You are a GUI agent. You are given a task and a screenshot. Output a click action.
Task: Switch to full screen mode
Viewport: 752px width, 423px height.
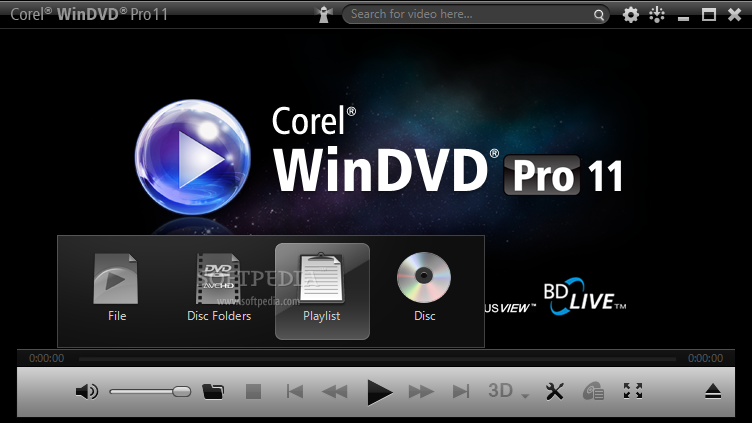tap(633, 391)
